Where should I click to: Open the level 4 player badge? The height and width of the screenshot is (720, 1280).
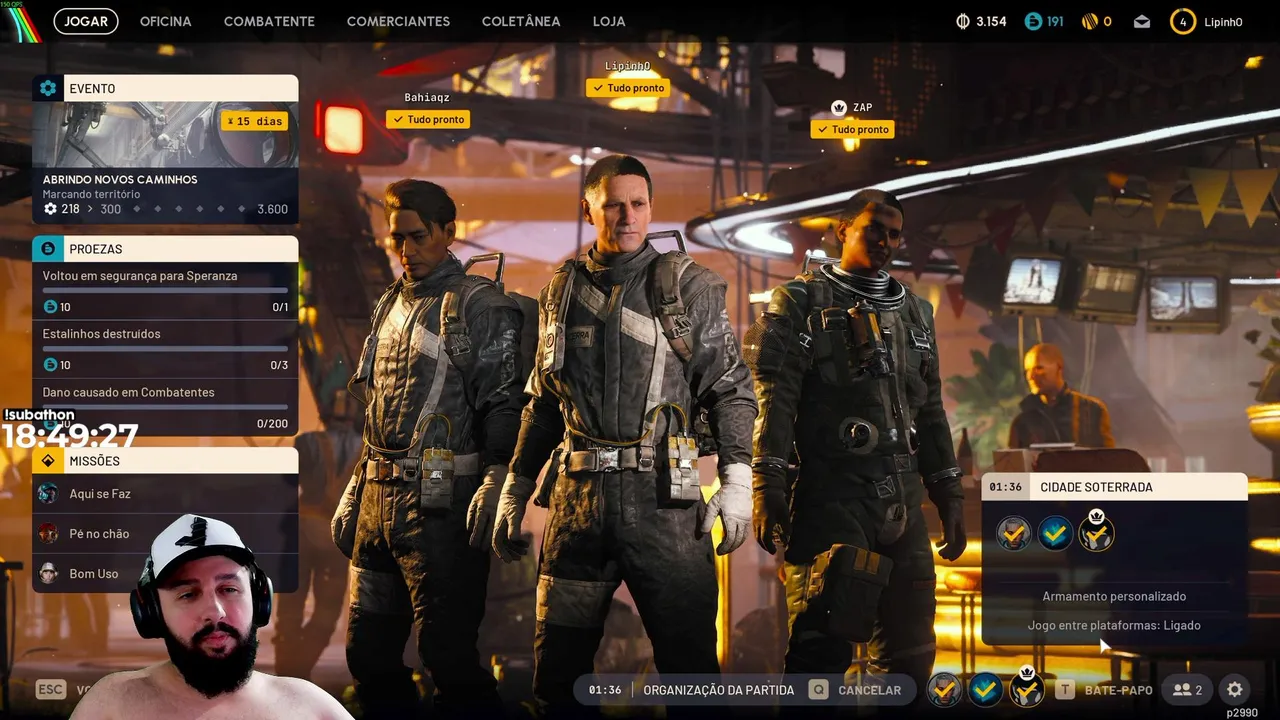click(x=1183, y=21)
